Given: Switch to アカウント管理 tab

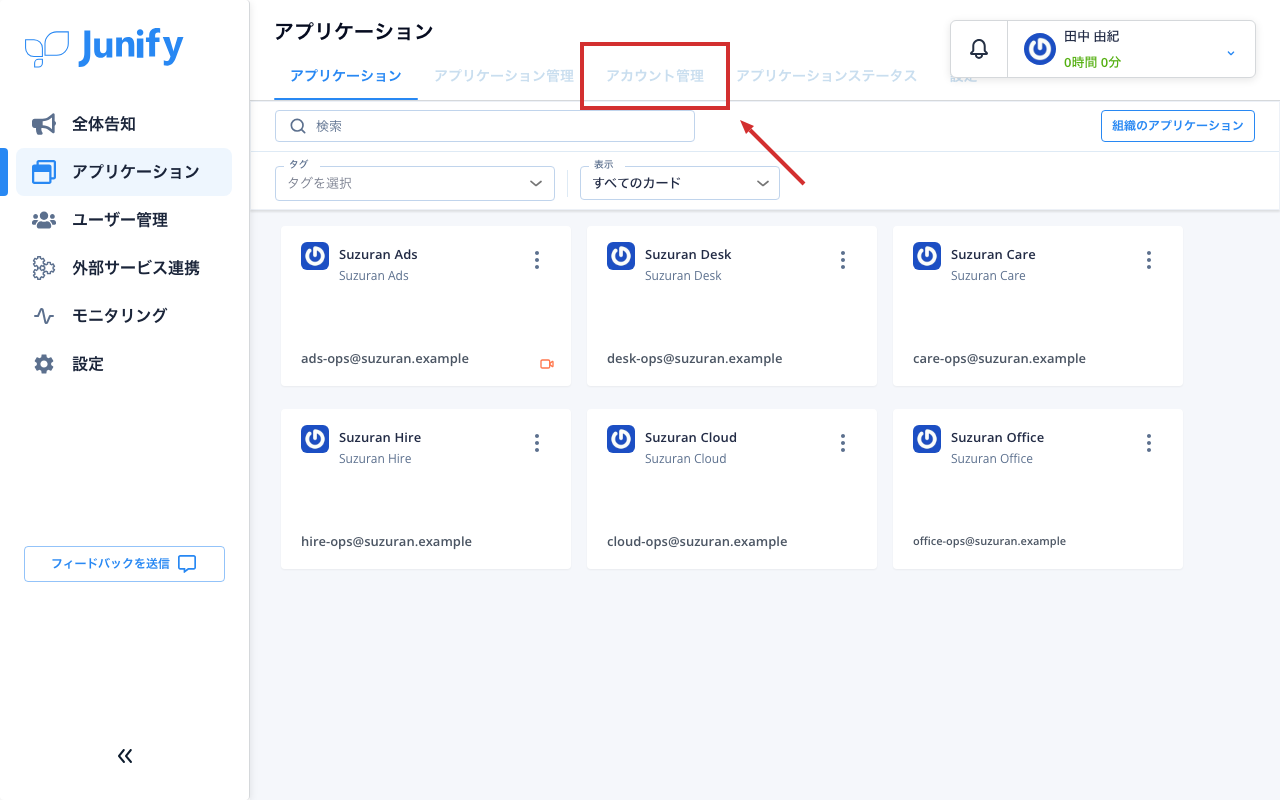Looking at the screenshot, I should click(655, 76).
